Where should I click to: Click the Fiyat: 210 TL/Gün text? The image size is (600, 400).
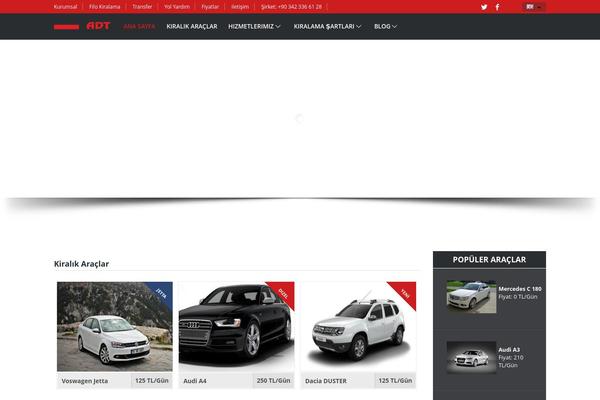click(511, 361)
